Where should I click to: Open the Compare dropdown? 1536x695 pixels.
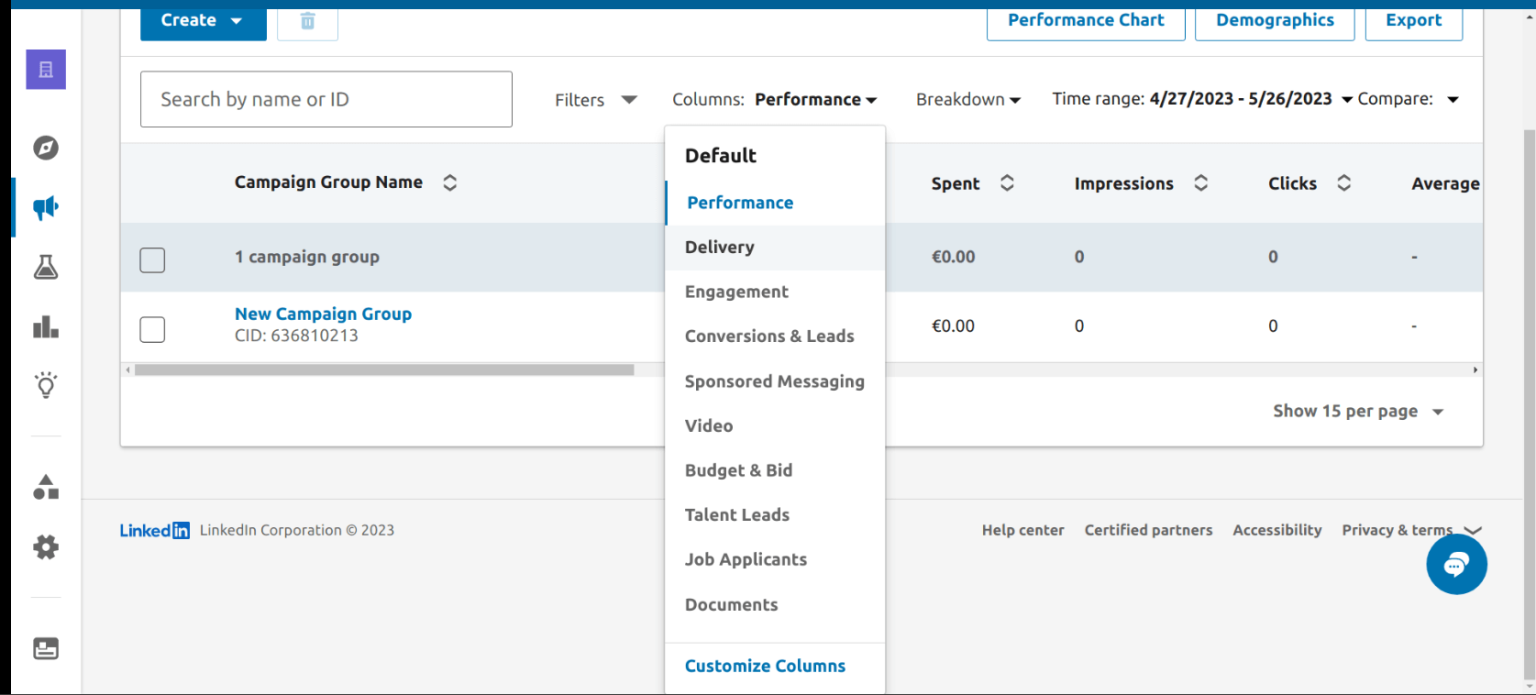tap(1408, 99)
